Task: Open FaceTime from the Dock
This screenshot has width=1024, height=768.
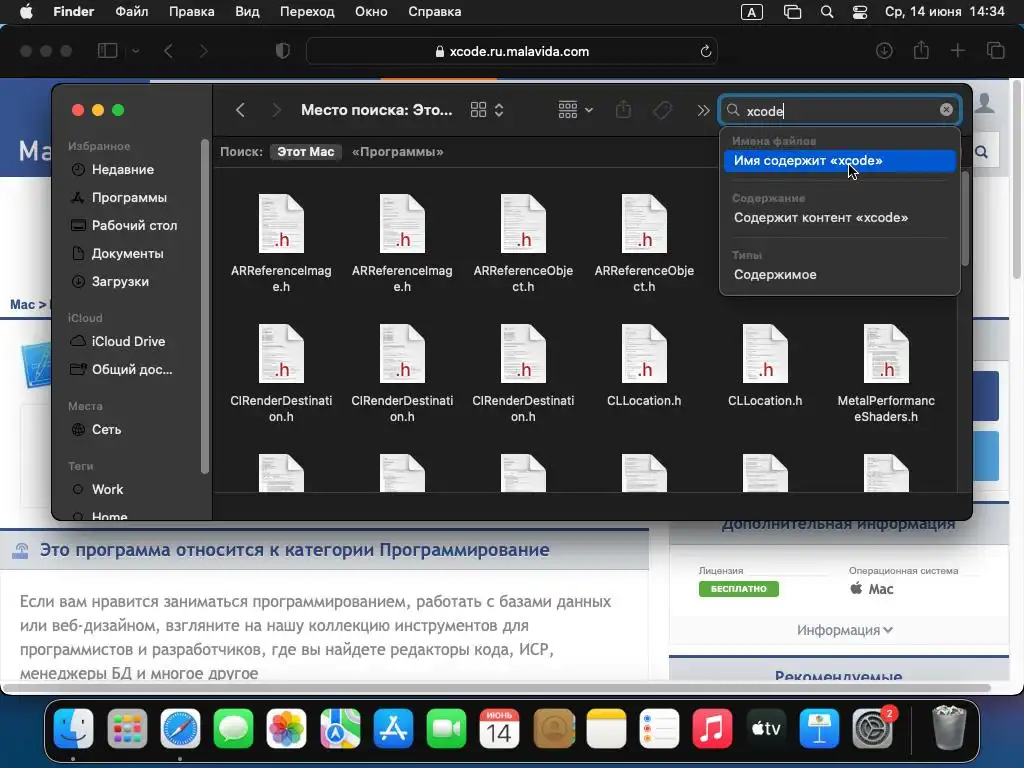Action: coord(446,728)
